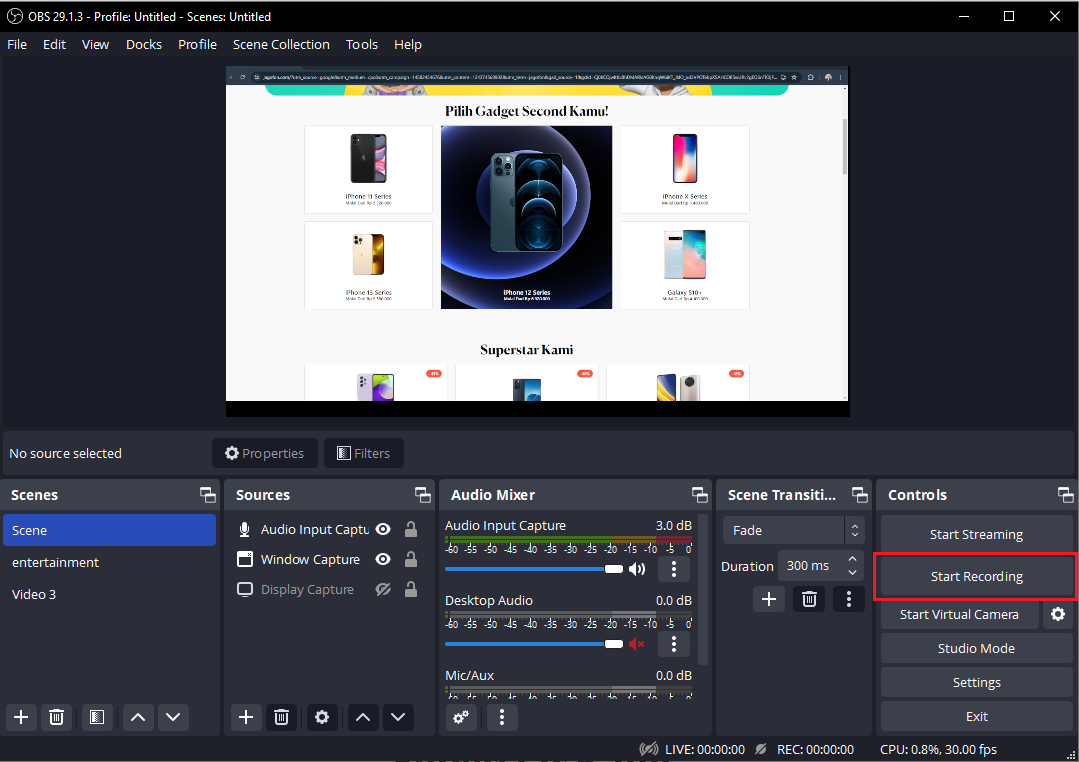Open Audio Input Capture options dots

pyautogui.click(x=674, y=569)
